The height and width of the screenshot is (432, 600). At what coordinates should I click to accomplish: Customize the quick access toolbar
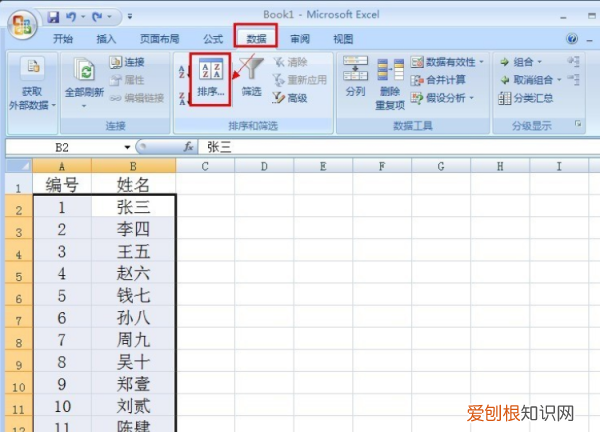pos(130,17)
